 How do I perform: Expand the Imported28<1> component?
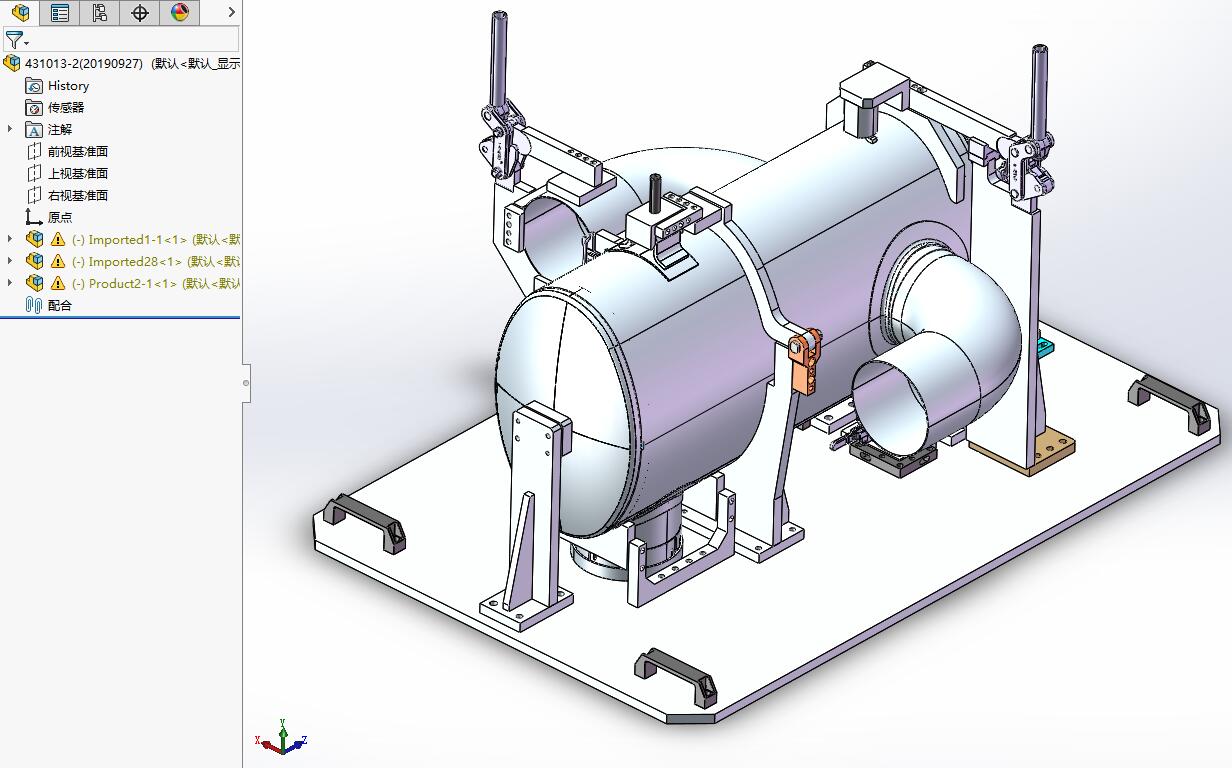click(x=10, y=261)
